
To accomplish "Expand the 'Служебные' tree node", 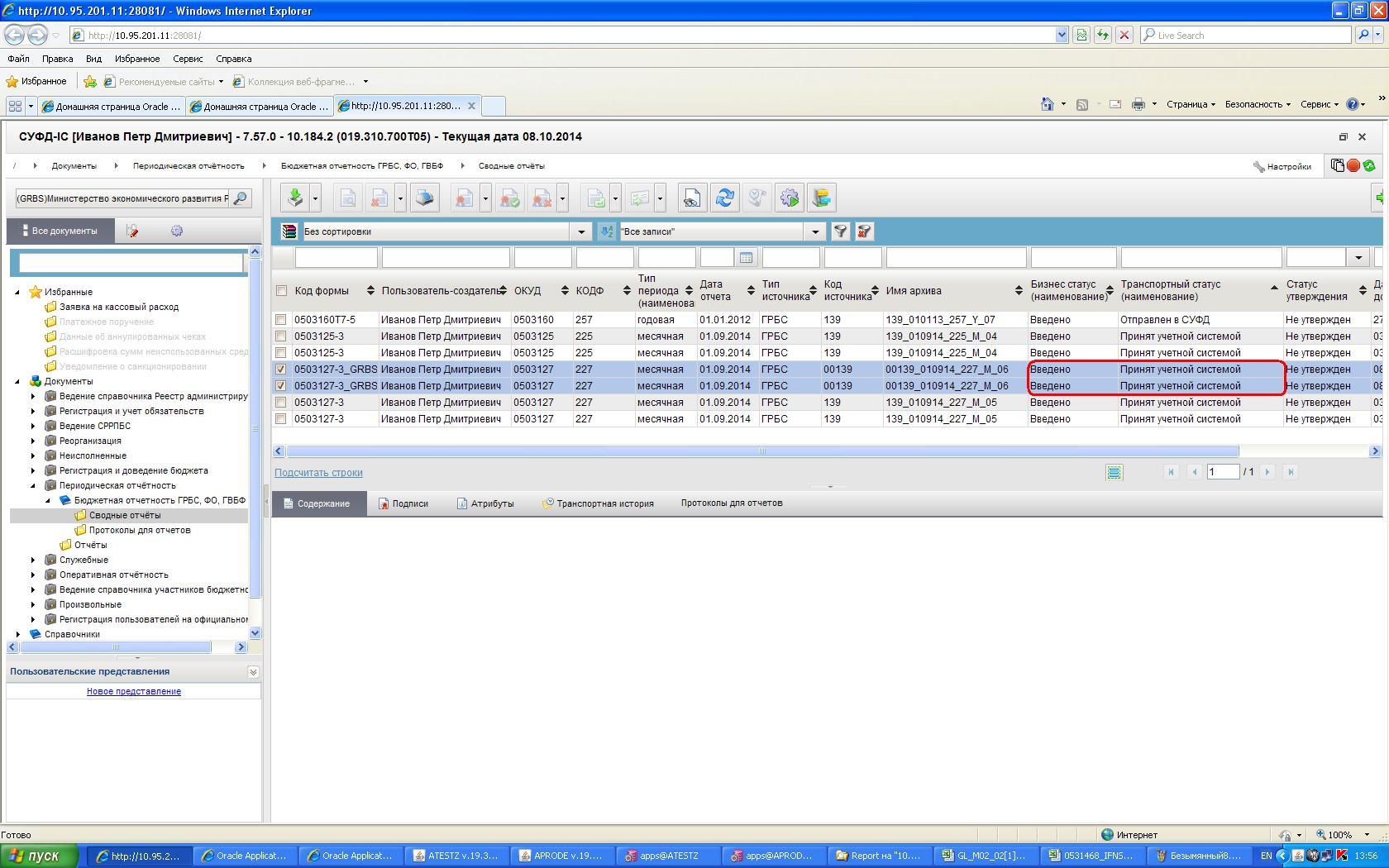I will point(33,560).
